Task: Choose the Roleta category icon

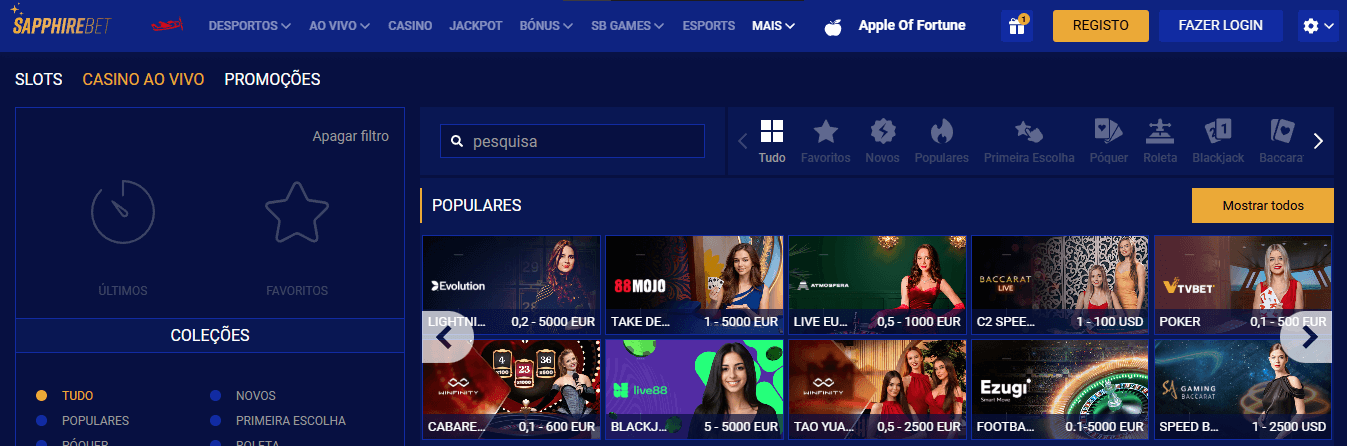Action: 1160,132
